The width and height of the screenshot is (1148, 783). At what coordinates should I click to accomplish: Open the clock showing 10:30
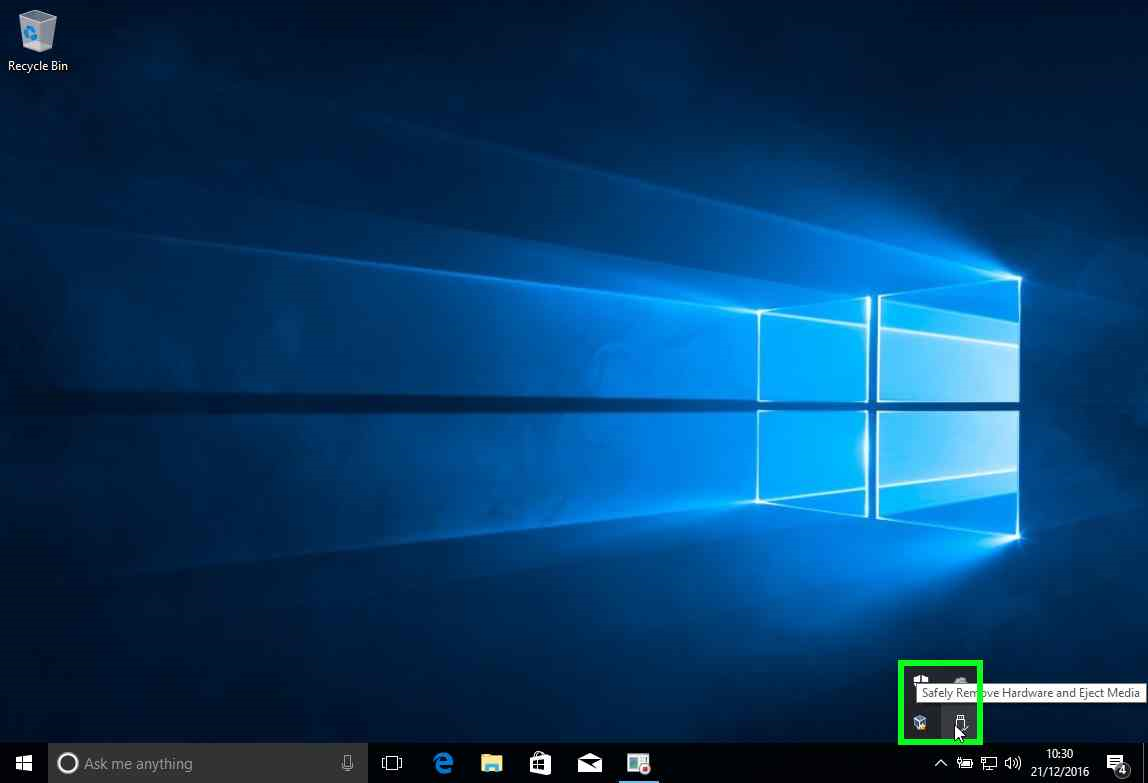pos(1059,763)
